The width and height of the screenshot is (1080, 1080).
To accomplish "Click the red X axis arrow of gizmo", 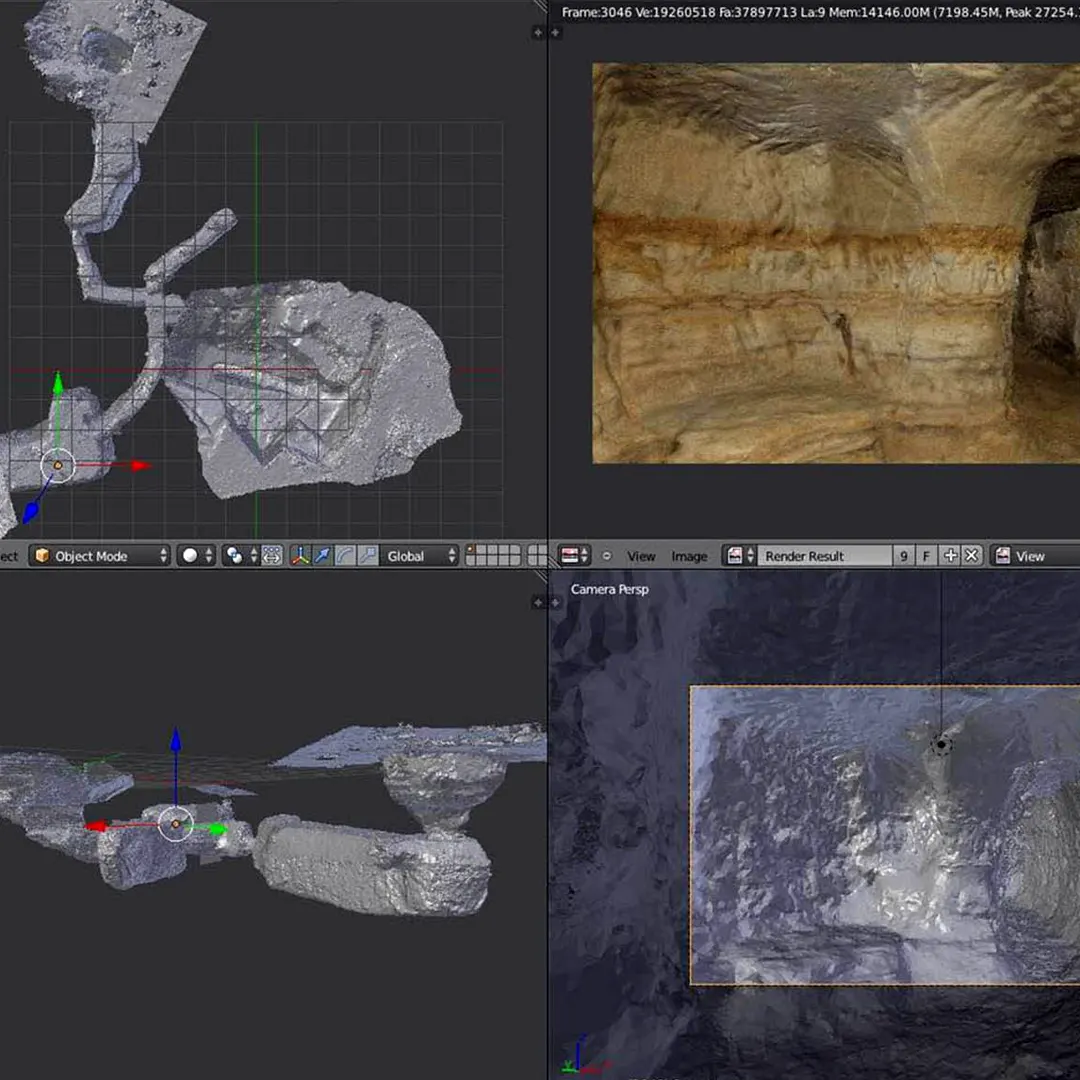I will (140, 465).
